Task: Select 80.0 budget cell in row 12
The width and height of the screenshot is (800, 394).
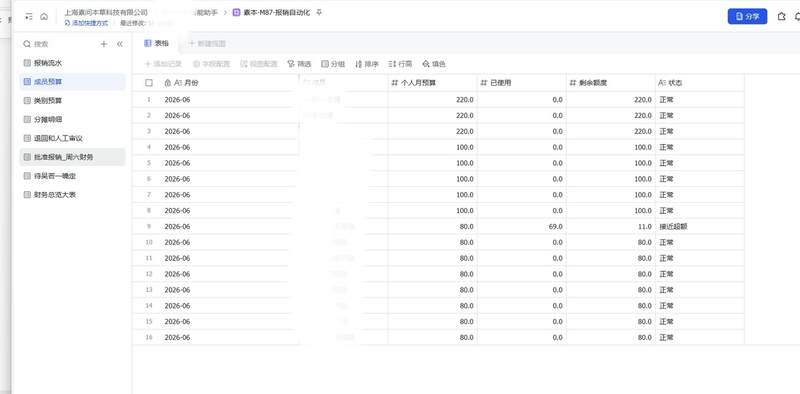Action: [433, 274]
